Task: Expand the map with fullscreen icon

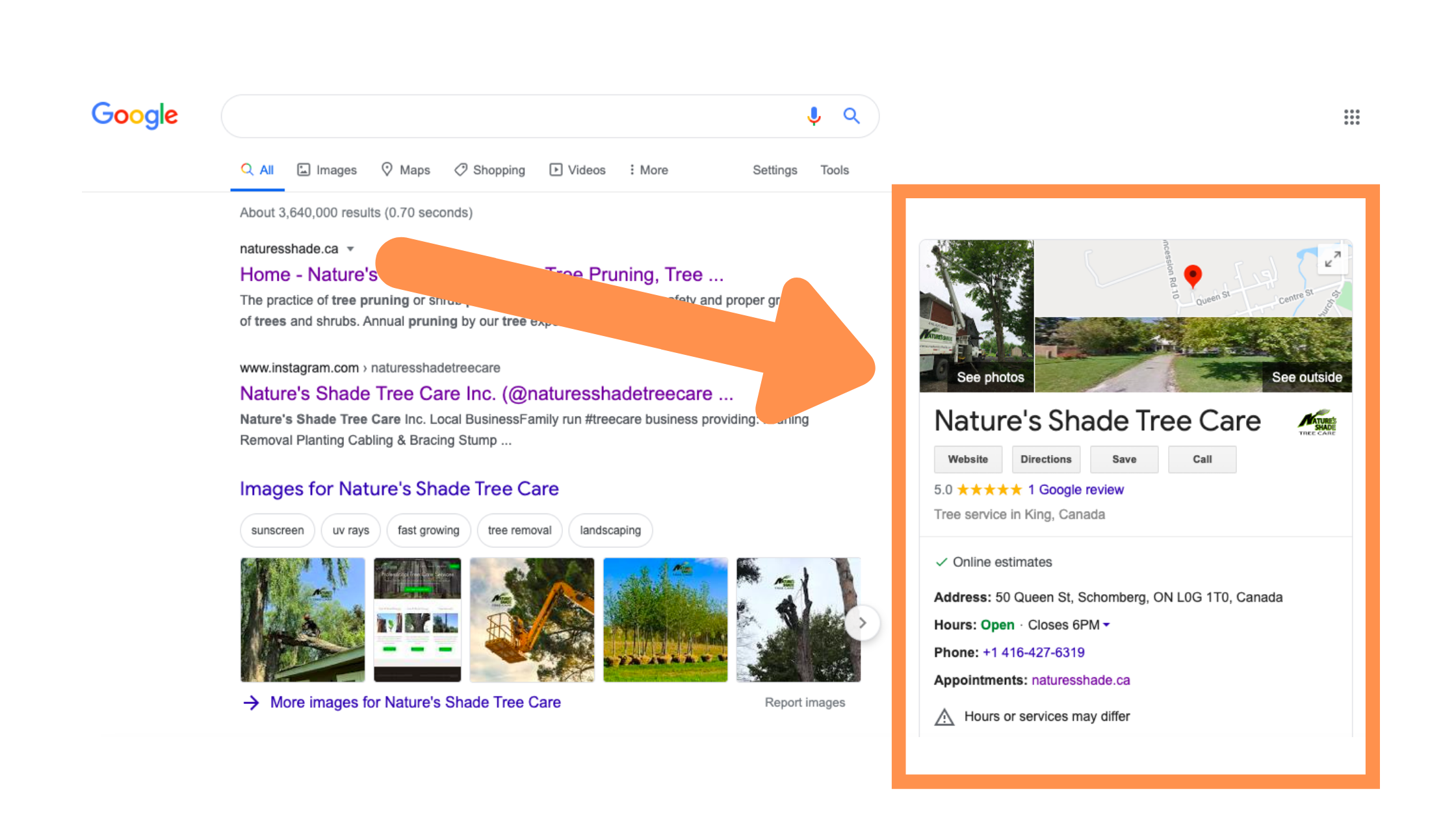Action: 1332,259
